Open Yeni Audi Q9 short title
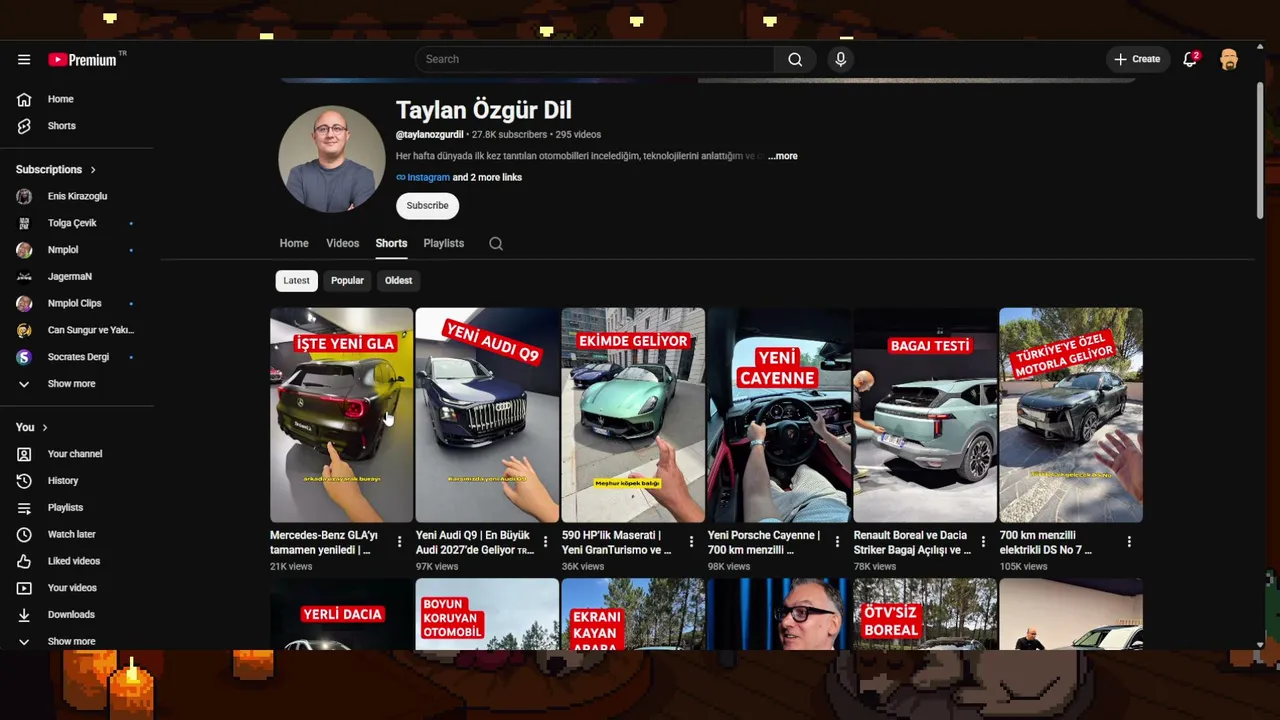Viewport: 1280px width, 720px height. pyautogui.click(x=475, y=542)
